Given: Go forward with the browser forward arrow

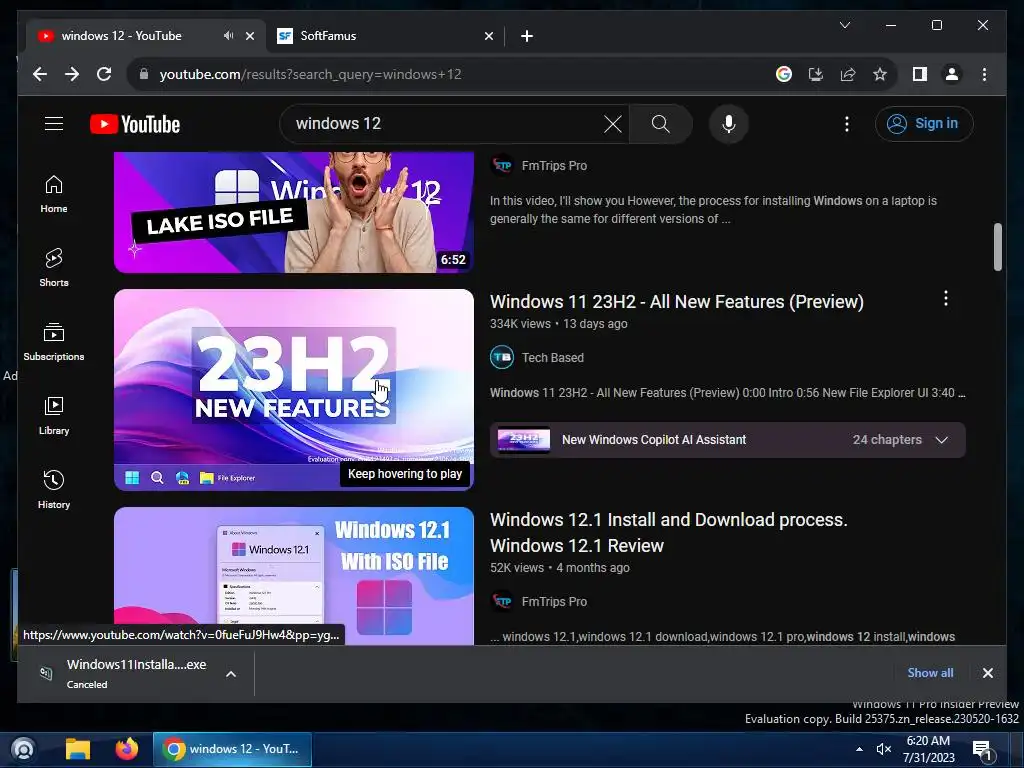Looking at the screenshot, I should [72, 74].
